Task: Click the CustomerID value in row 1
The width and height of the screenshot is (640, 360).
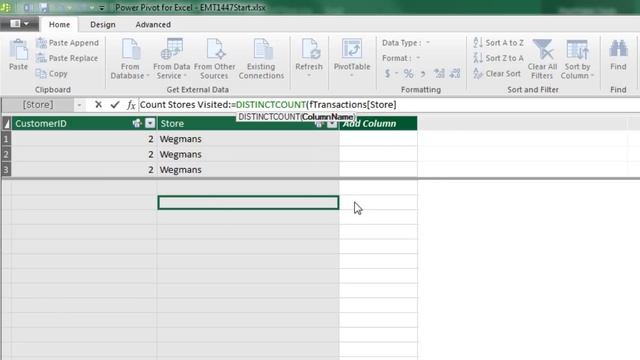Action: tap(84, 139)
